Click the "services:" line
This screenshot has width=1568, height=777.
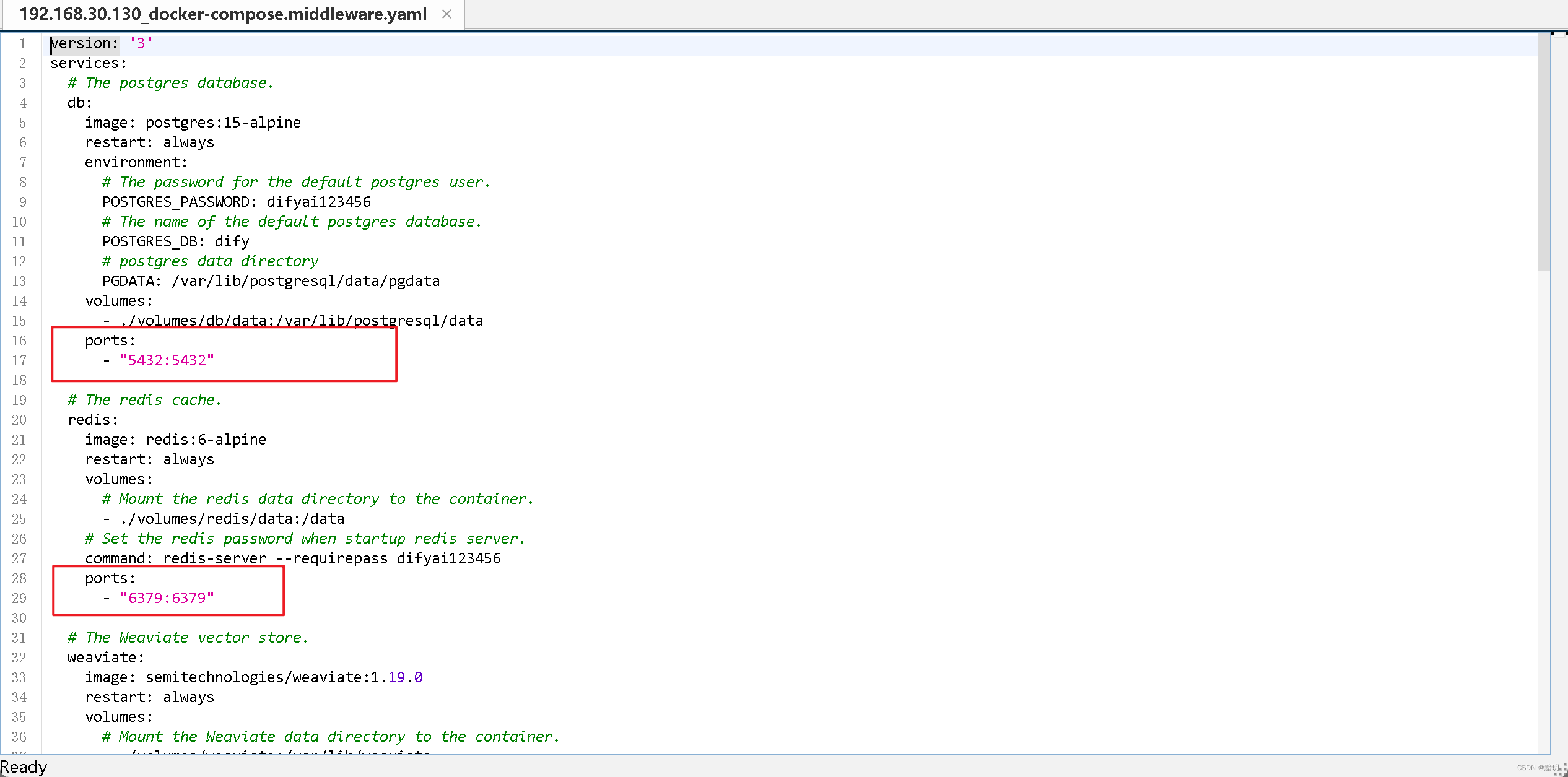coord(89,63)
